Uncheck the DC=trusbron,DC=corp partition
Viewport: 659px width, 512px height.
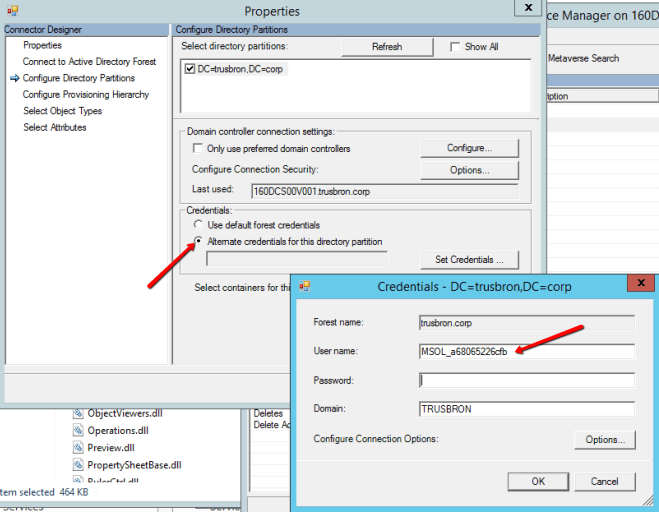(x=190, y=69)
